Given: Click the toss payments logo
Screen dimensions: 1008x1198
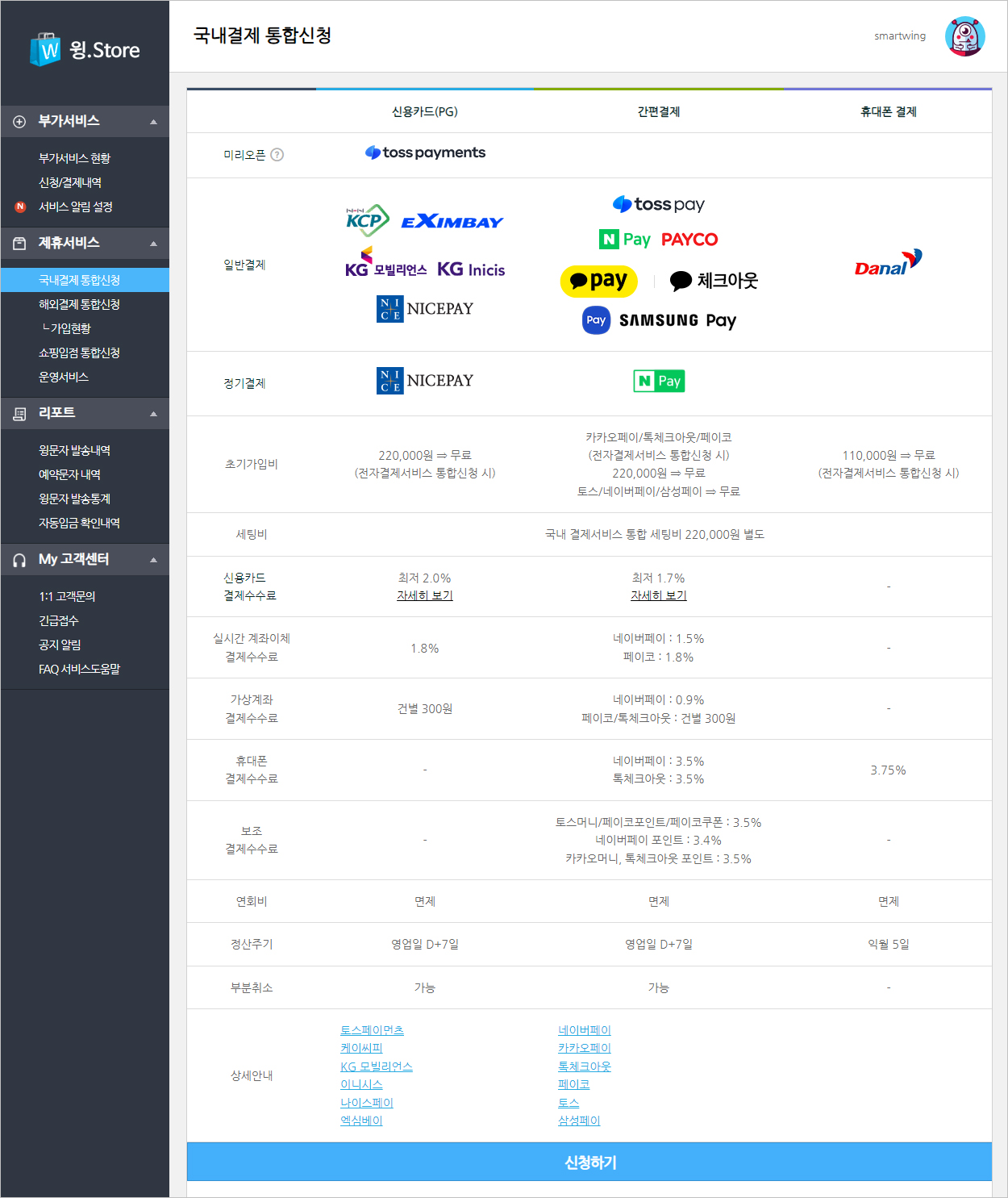Looking at the screenshot, I should click(425, 152).
